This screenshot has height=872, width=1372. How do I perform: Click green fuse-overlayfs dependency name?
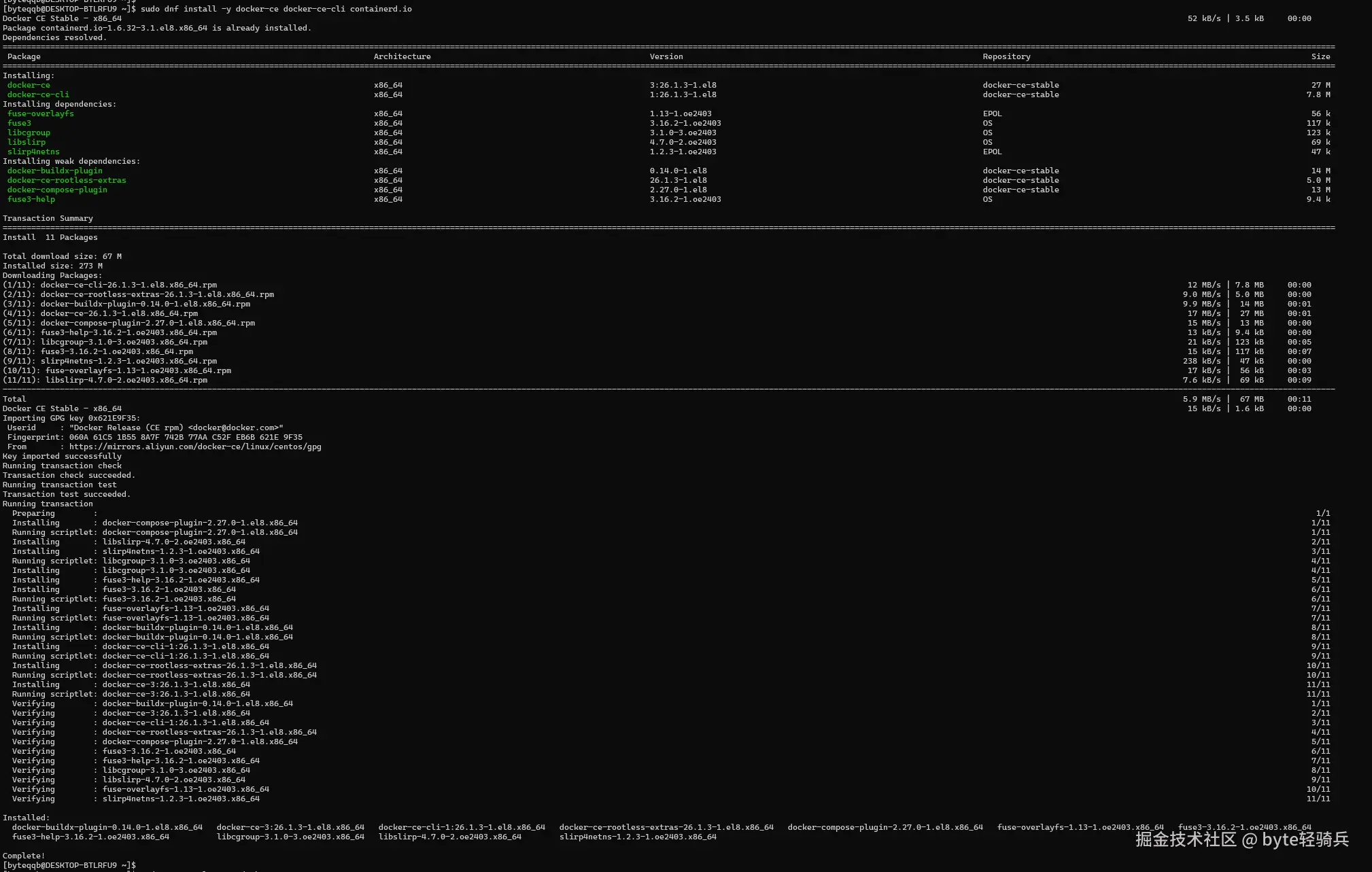pyautogui.click(x=41, y=114)
